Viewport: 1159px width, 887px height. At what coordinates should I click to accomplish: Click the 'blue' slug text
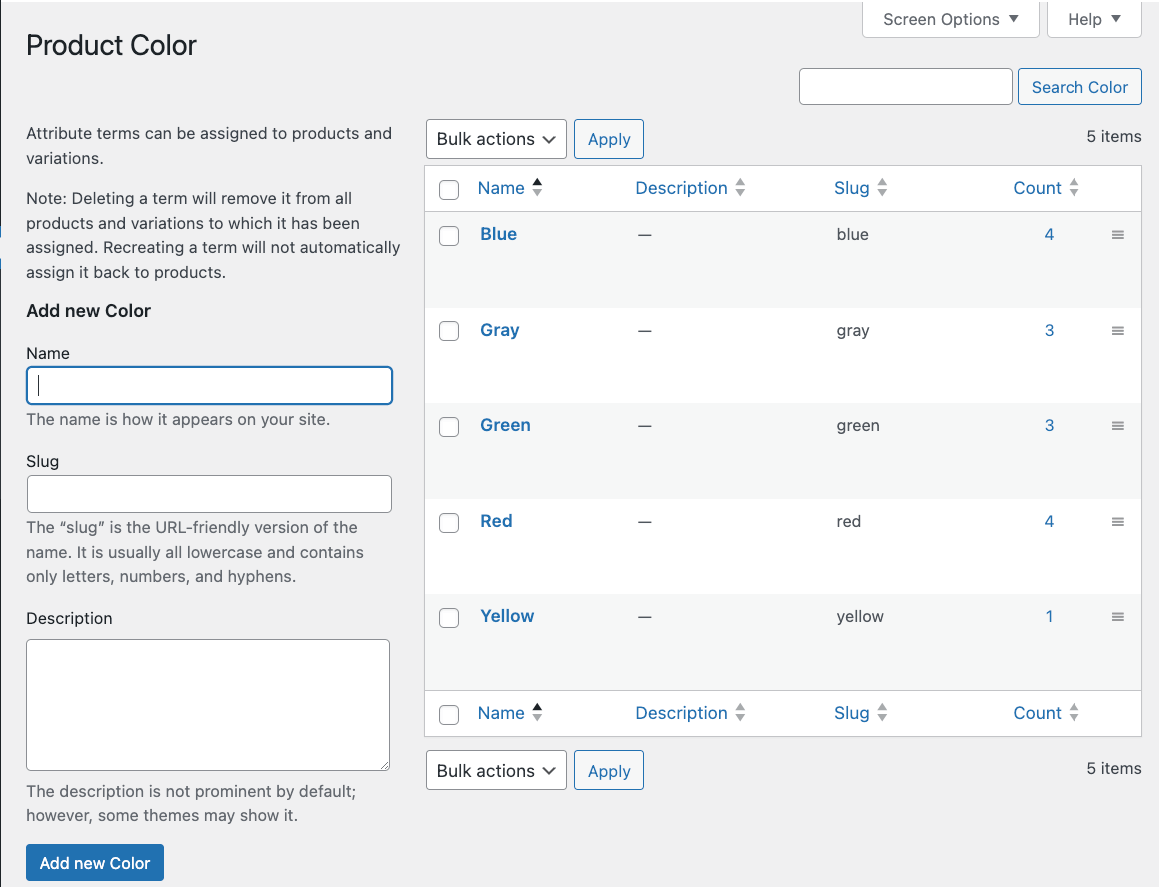(x=852, y=234)
